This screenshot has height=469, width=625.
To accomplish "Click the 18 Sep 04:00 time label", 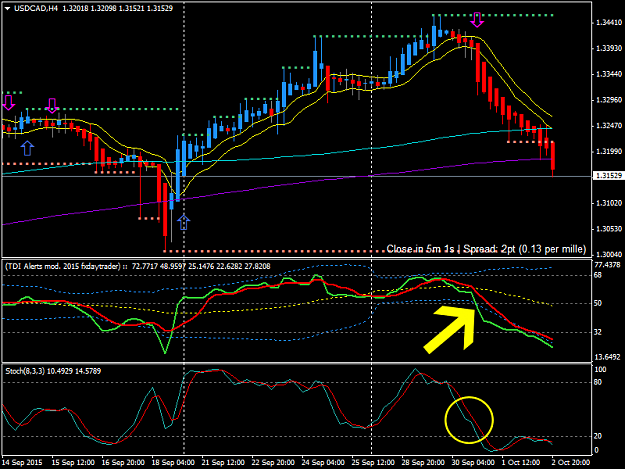I will (173, 462).
